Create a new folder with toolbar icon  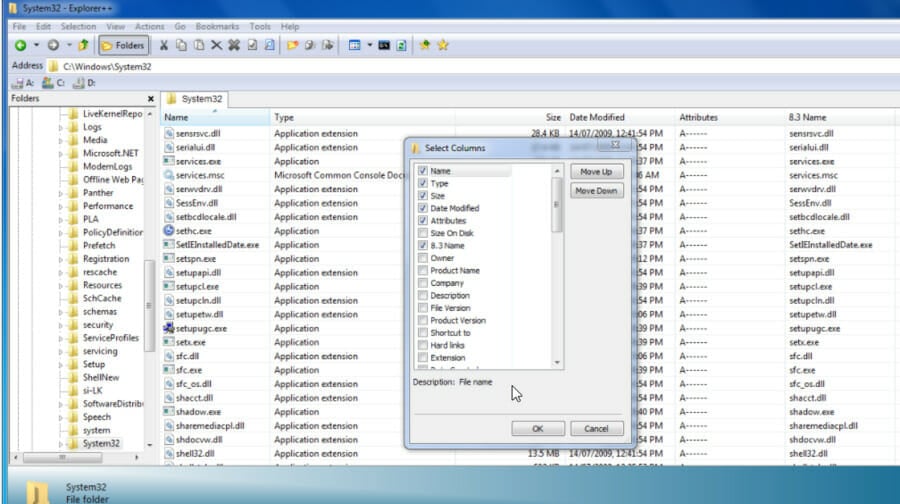(x=293, y=45)
